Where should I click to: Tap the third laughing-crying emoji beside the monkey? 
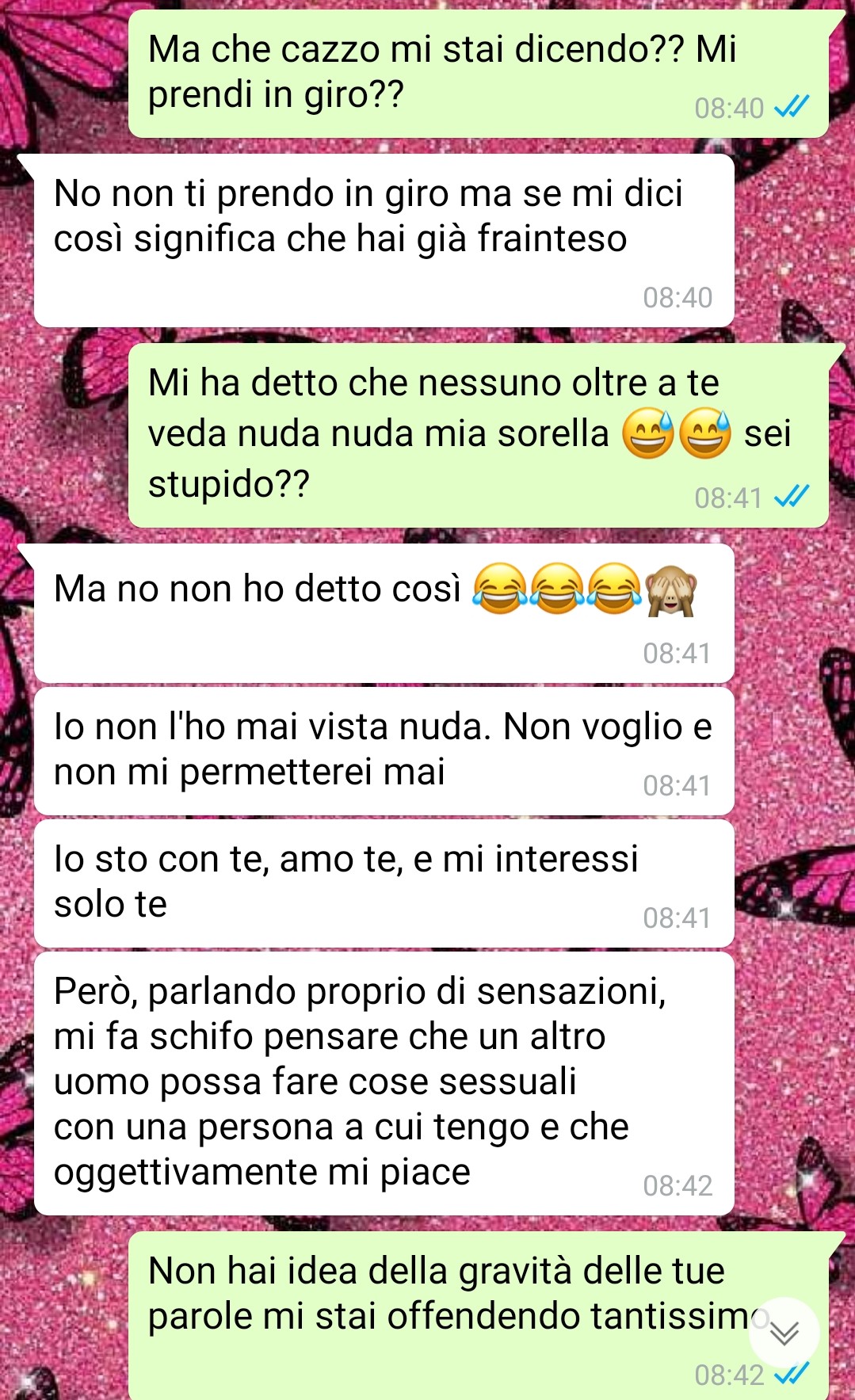point(615,590)
